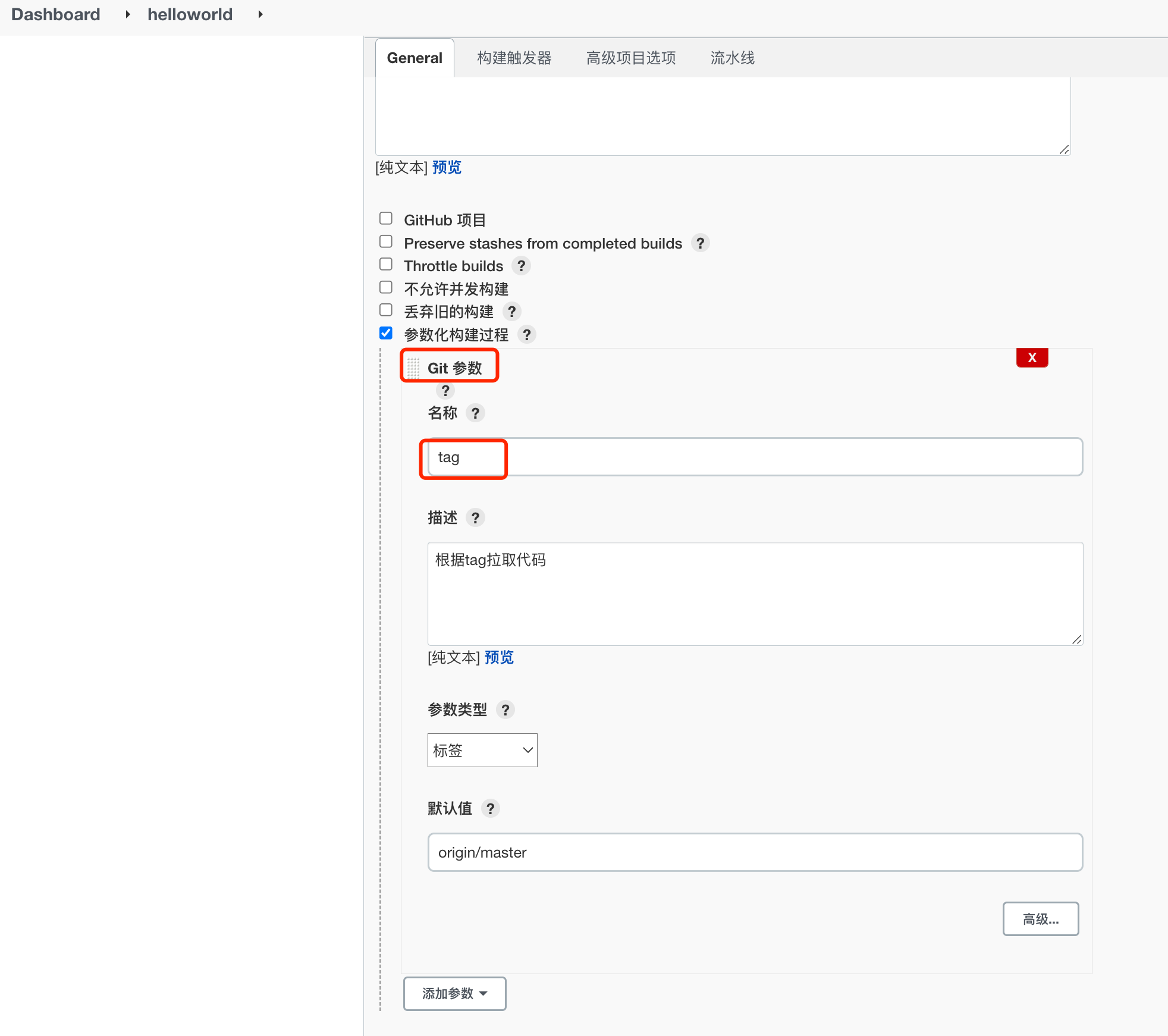Image resolution: width=1168 pixels, height=1036 pixels.
Task: Show help for 参数化构建过程 option
Action: 526,335
